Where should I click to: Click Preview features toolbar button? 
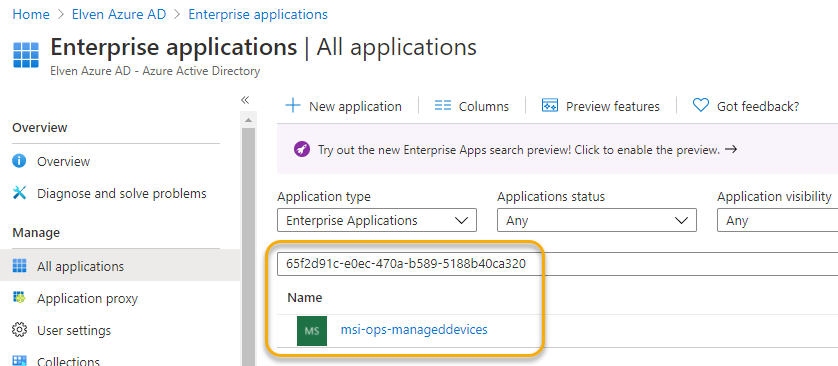pyautogui.click(x=601, y=106)
